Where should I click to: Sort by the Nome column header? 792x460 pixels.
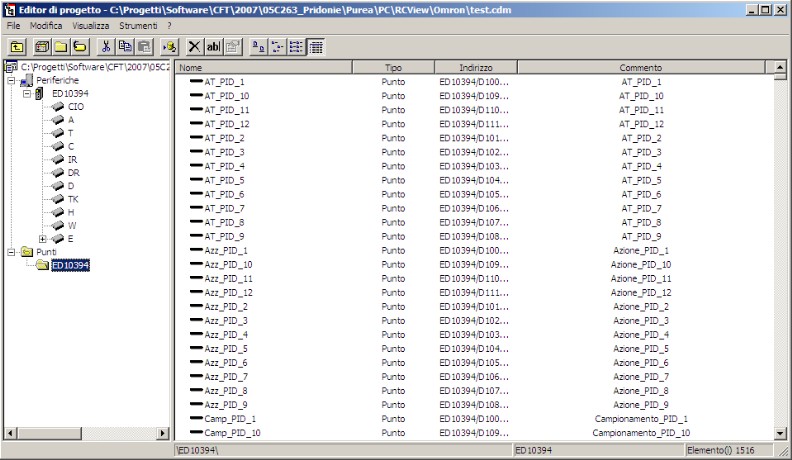pos(264,67)
